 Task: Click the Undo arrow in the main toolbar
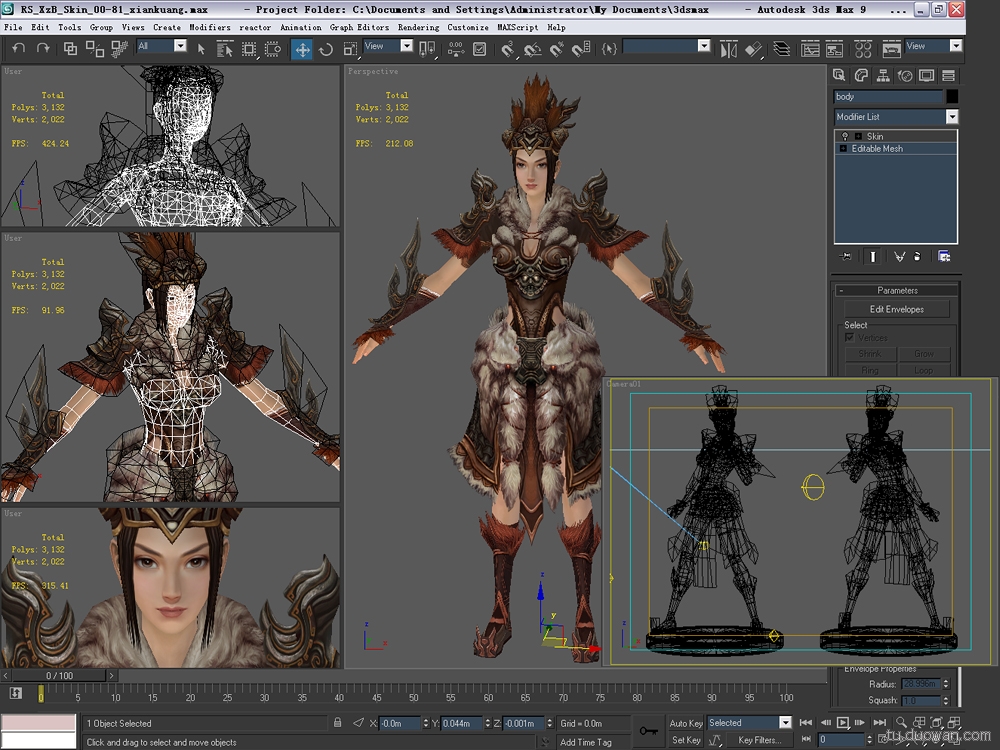tap(19, 48)
